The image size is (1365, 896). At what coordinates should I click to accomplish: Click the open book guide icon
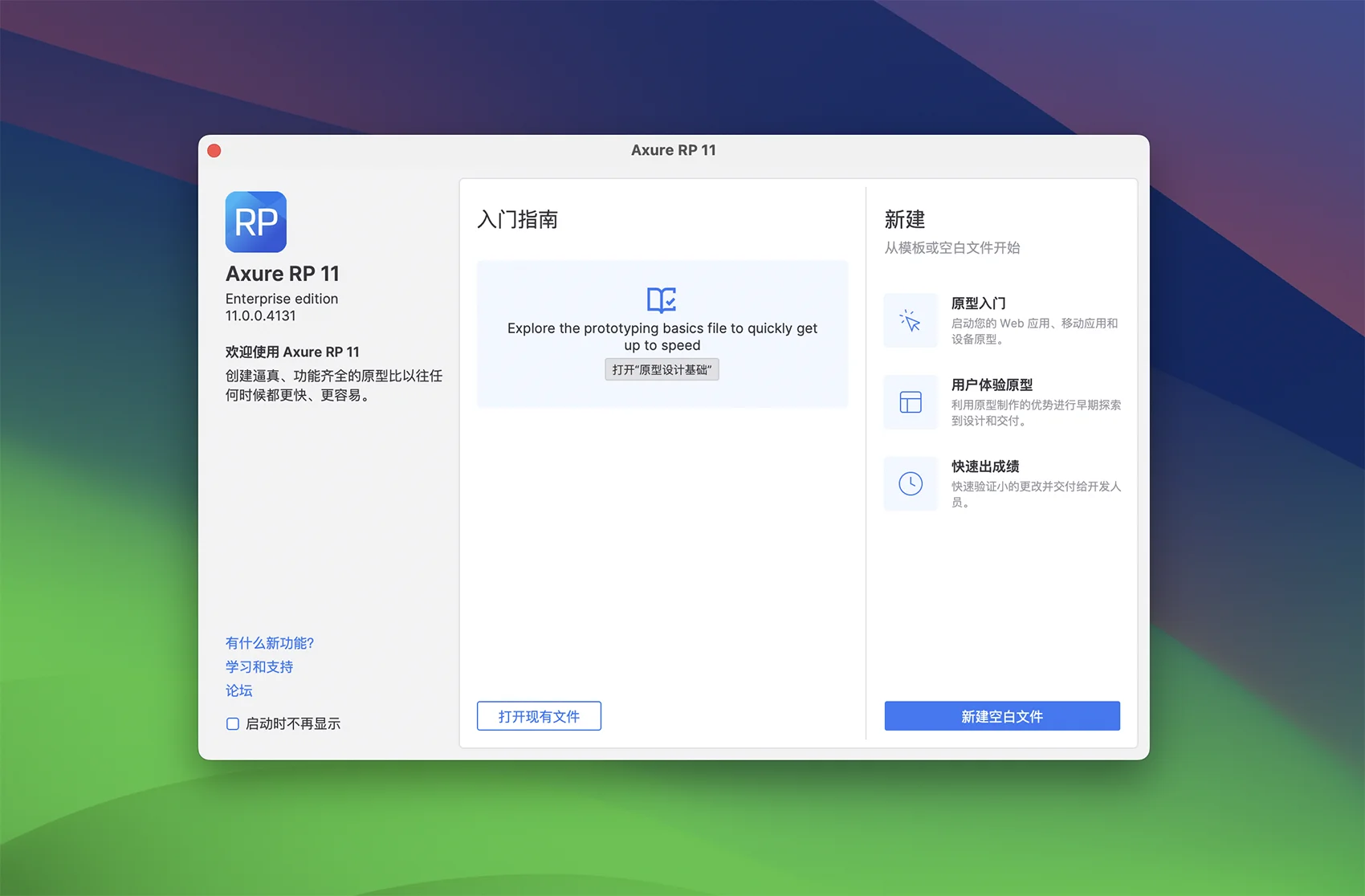coord(662,300)
